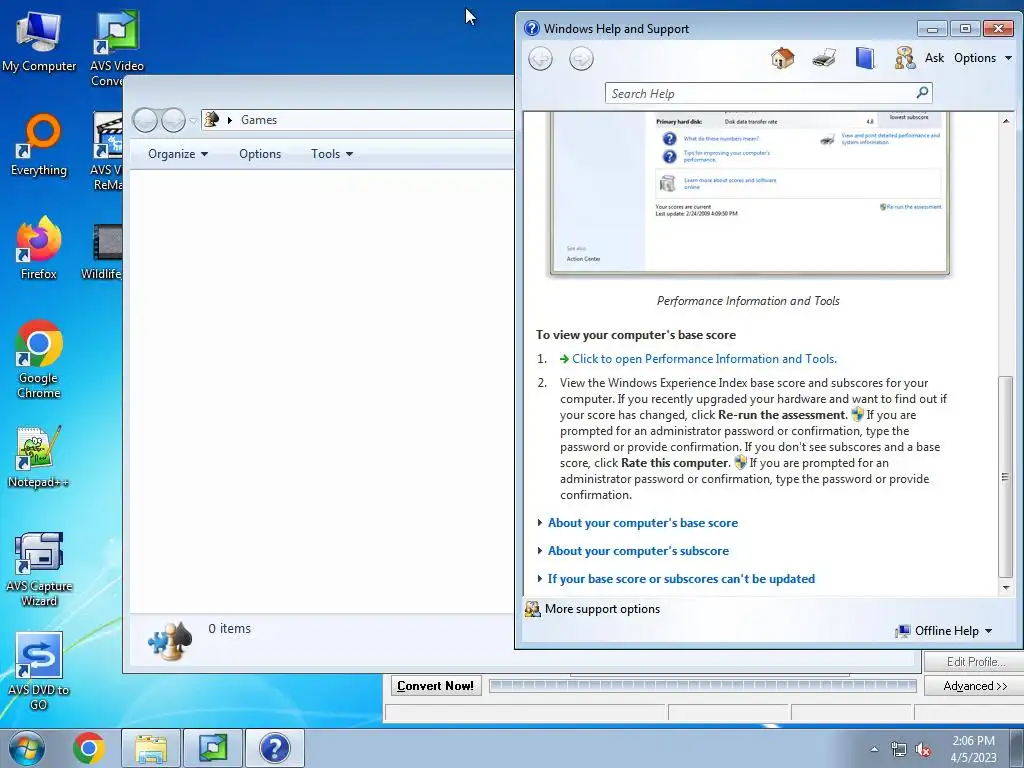Open AVS Capture Wizard desktop shortcut
Viewport: 1024px width, 768px height.
pos(39,569)
